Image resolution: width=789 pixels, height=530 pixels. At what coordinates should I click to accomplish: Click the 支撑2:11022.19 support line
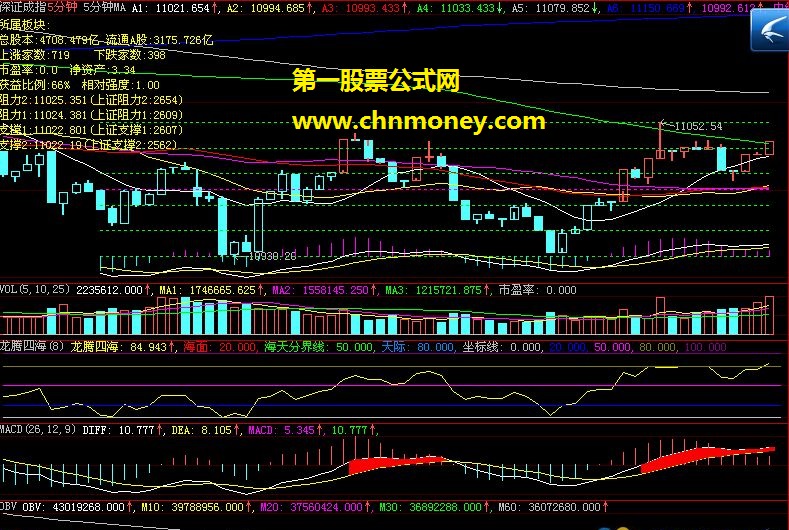click(x=89, y=145)
